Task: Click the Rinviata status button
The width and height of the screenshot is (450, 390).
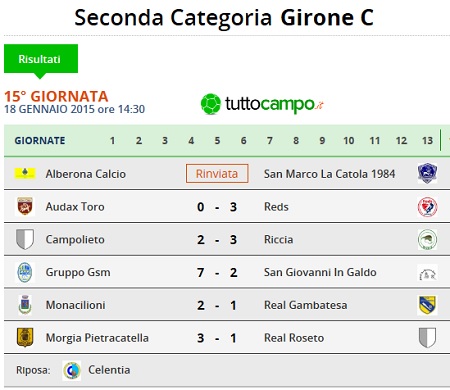Action: [217, 174]
